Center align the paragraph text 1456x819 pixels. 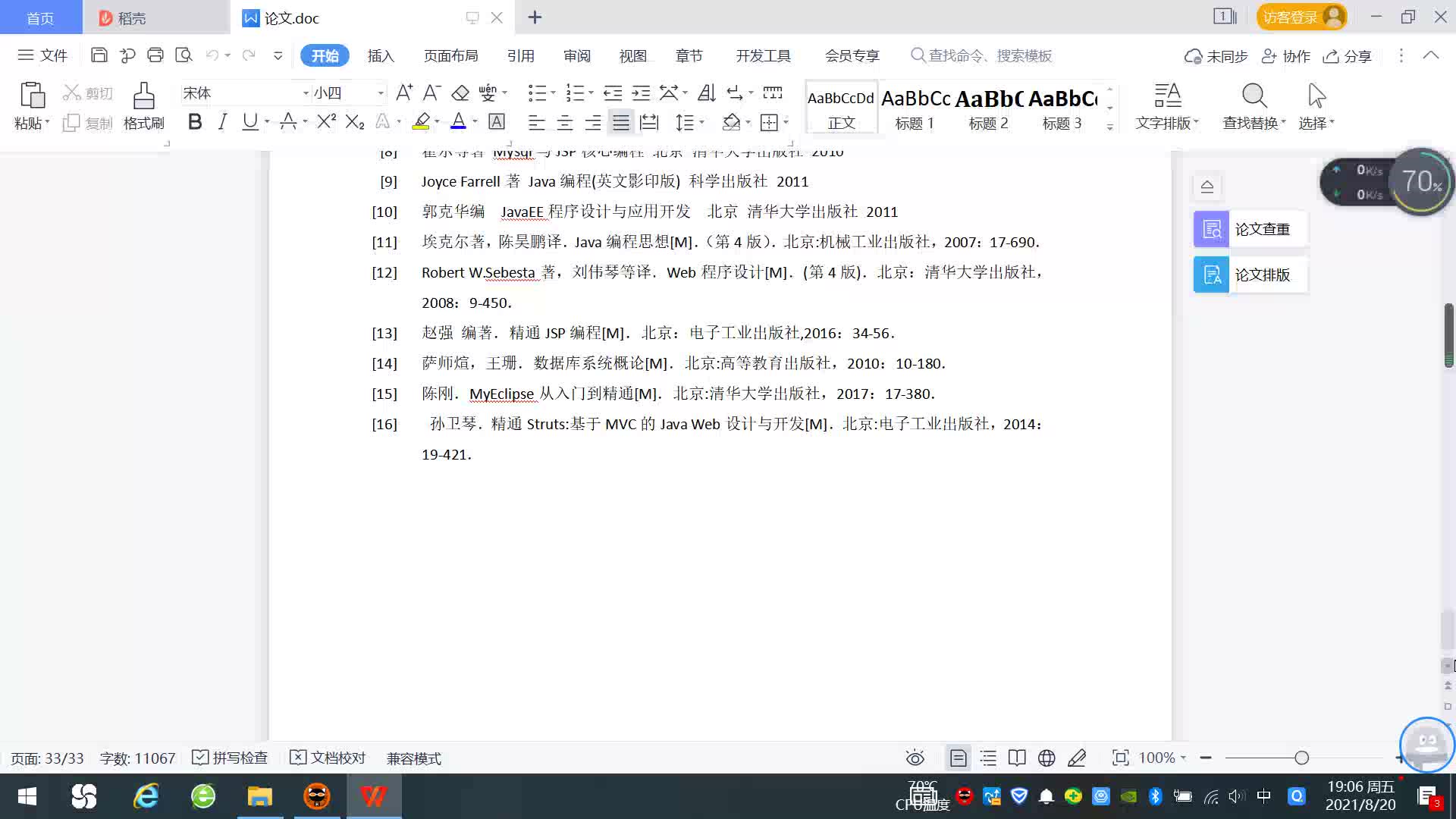coord(565,122)
